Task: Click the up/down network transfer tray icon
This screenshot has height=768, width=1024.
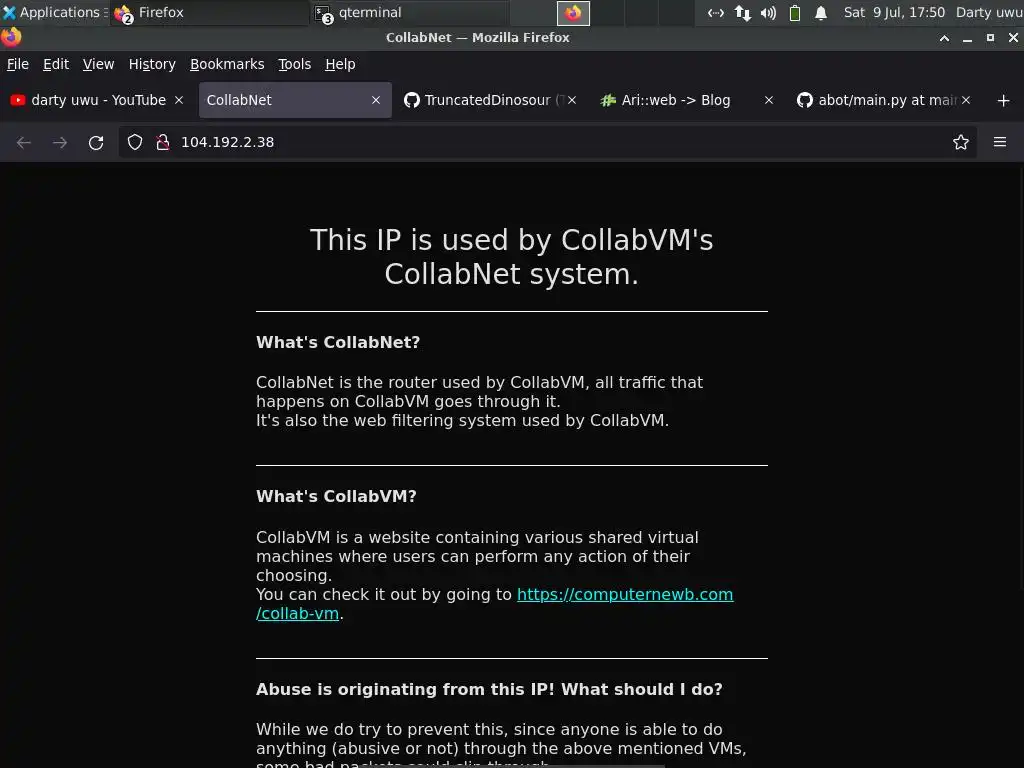Action: tap(743, 12)
